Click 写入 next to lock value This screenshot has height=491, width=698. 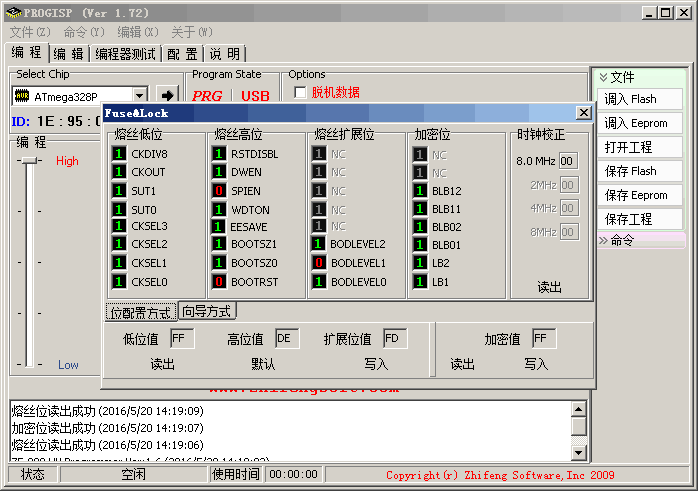tap(536, 364)
